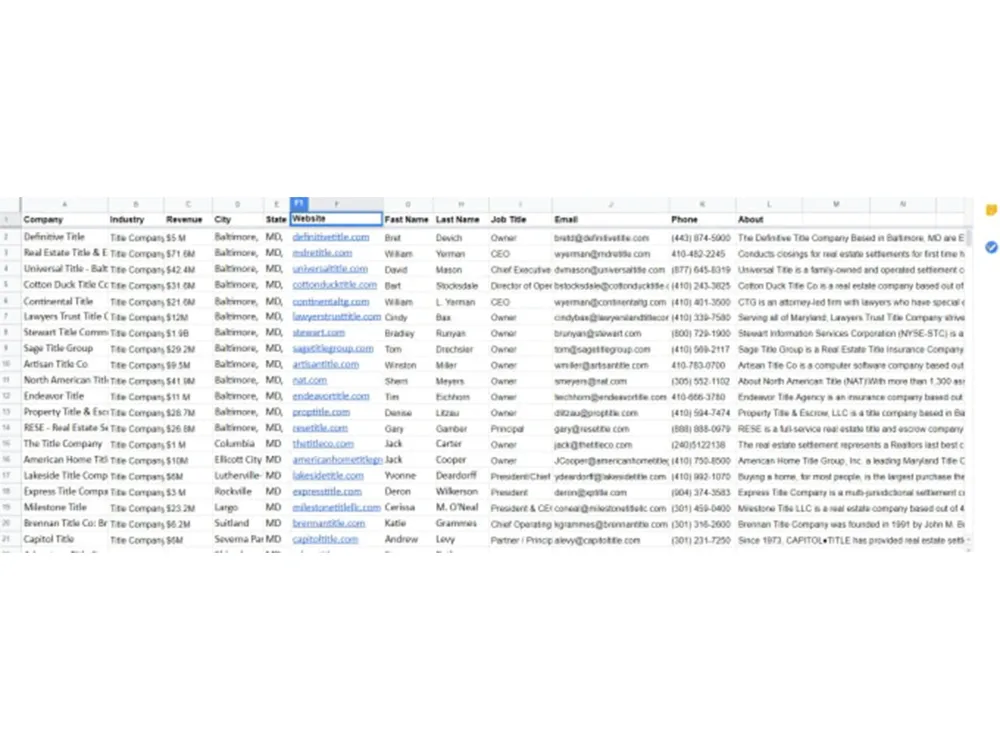Select the $1.9B revenue cell
The image size is (1000, 750).
pos(188,334)
